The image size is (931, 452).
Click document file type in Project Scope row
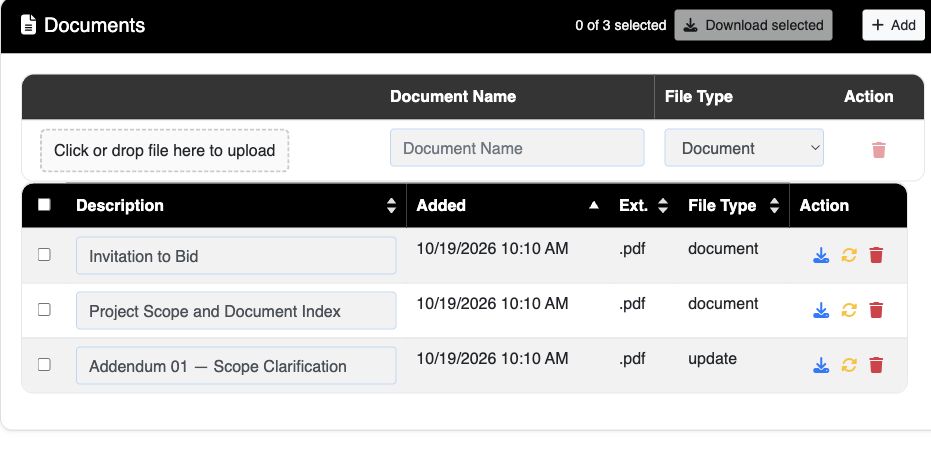pyautogui.click(x=723, y=304)
